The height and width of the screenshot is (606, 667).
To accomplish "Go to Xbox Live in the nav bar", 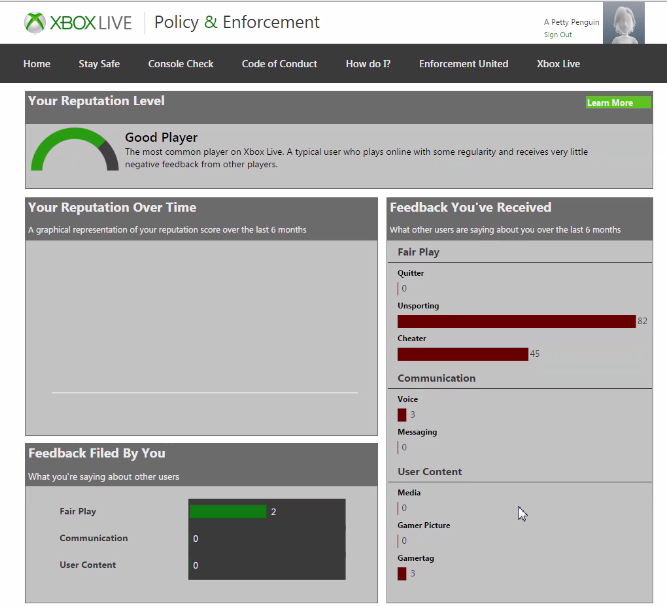I will point(558,64).
